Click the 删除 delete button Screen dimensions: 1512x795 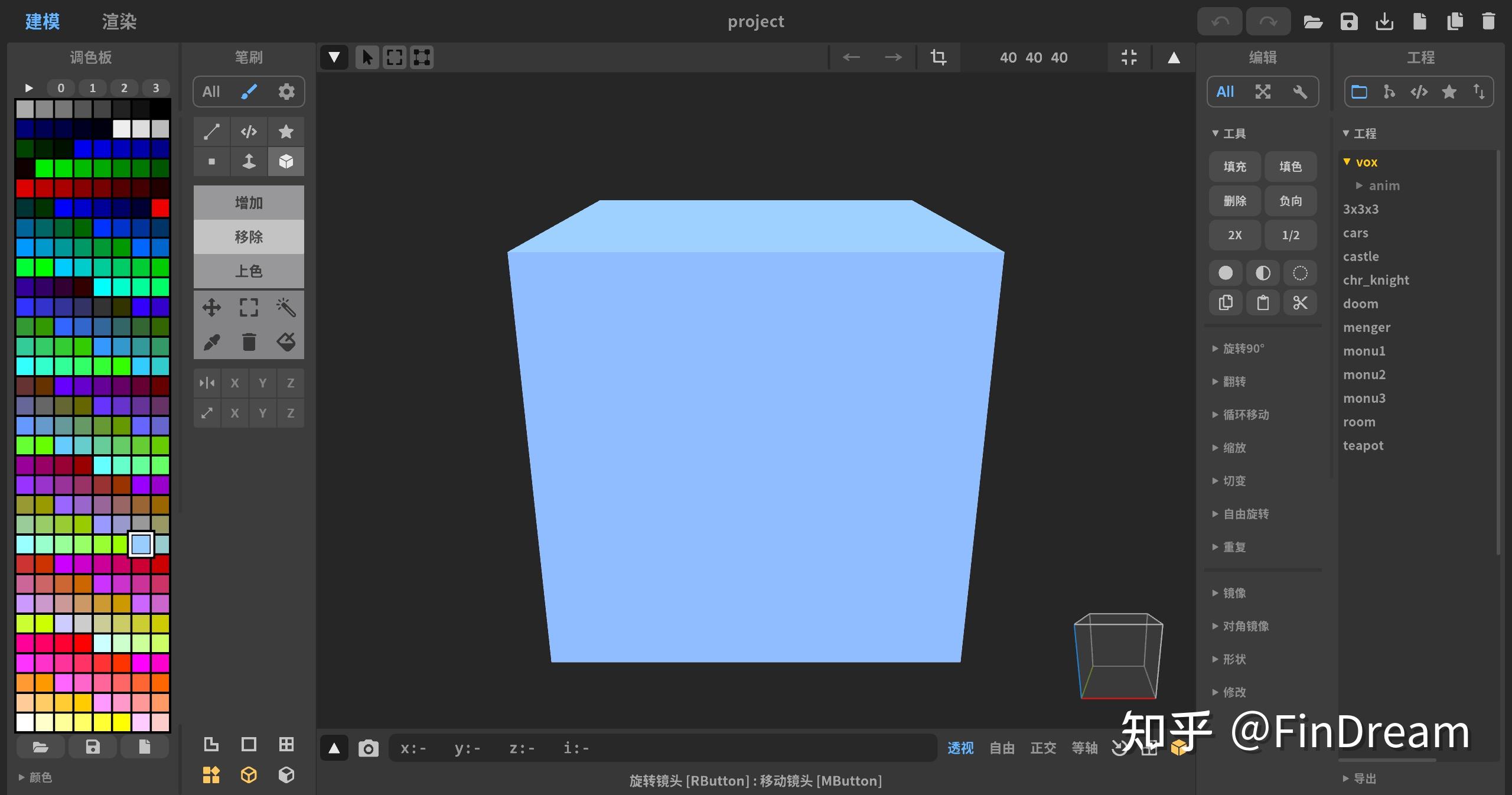[x=1235, y=201]
